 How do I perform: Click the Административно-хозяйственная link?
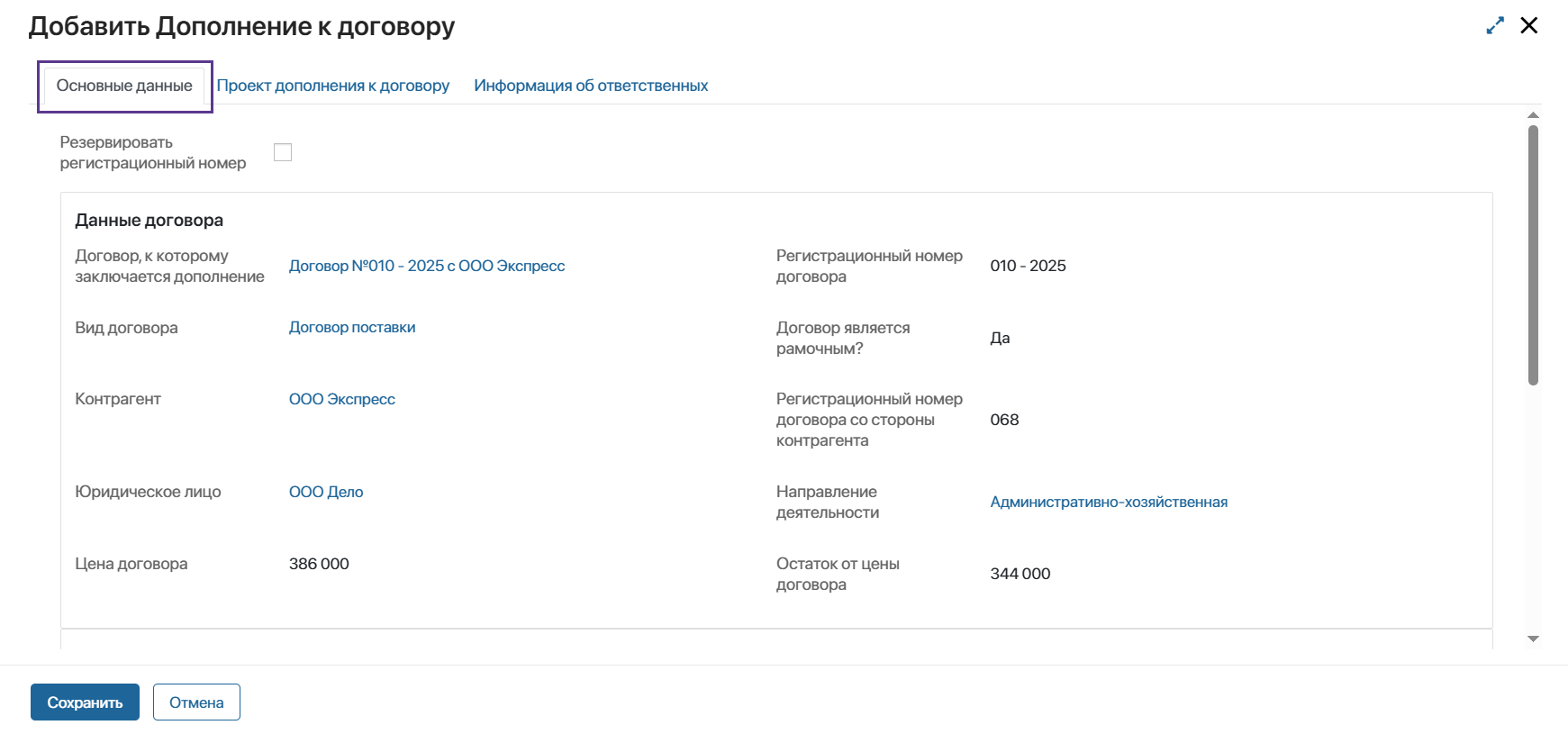(x=1109, y=502)
